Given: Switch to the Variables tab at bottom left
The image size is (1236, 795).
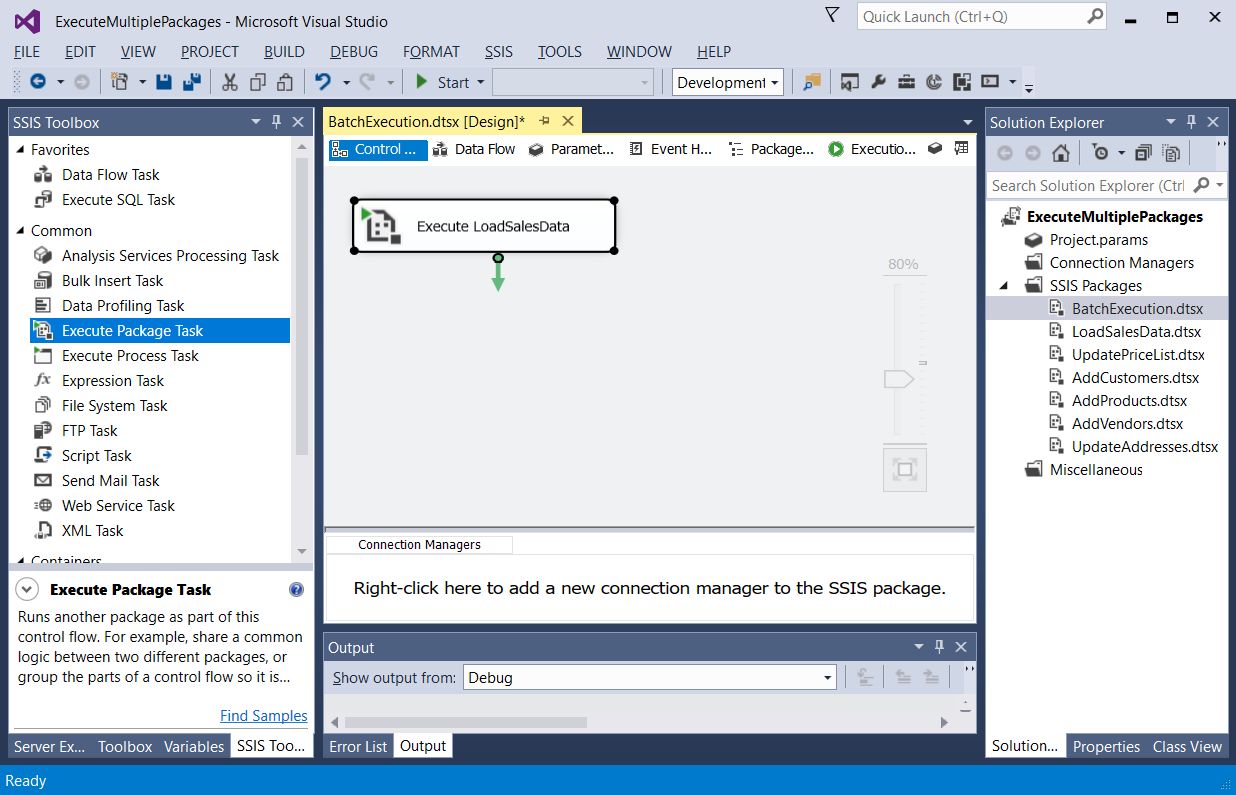Looking at the screenshot, I should pyautogui.click(x=194, y=746).
